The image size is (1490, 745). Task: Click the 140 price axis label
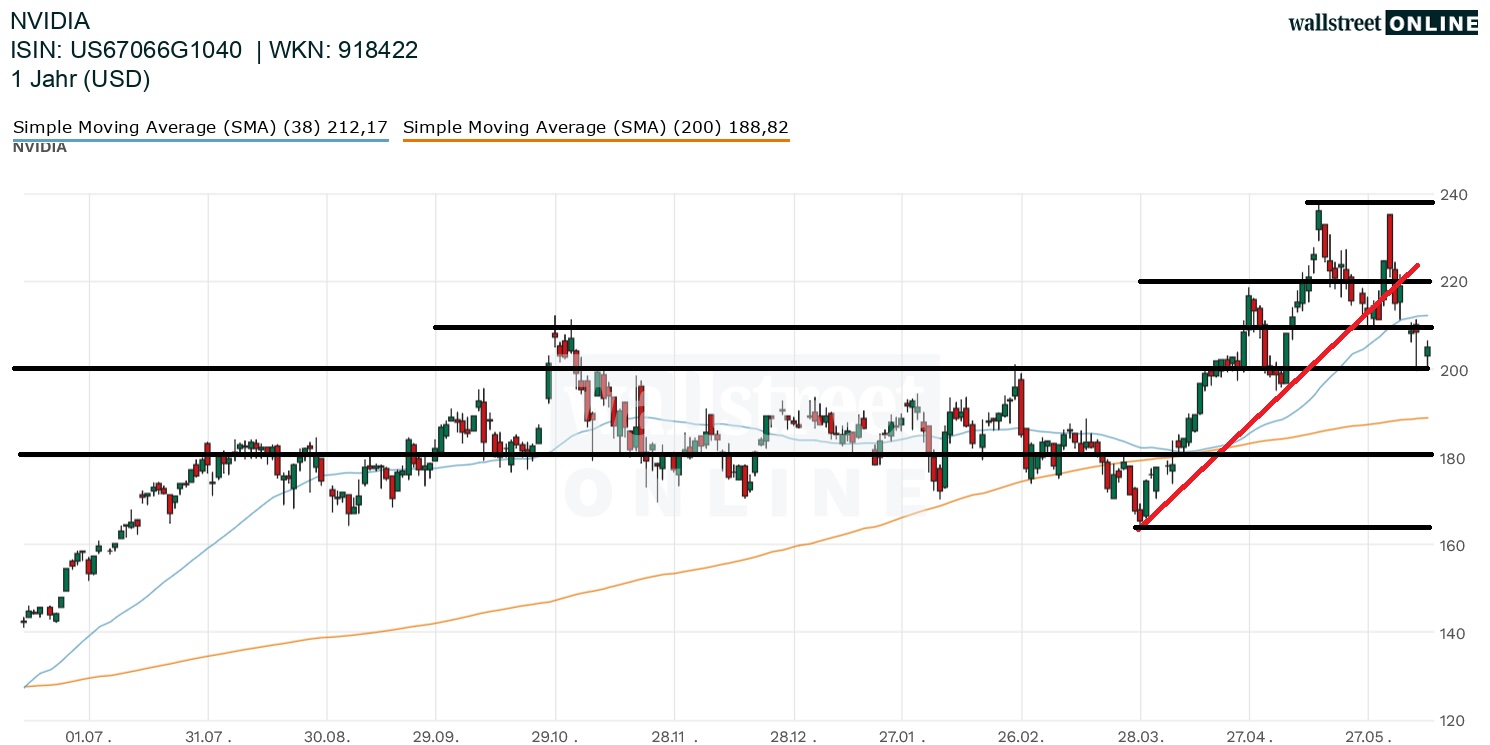1453,634
